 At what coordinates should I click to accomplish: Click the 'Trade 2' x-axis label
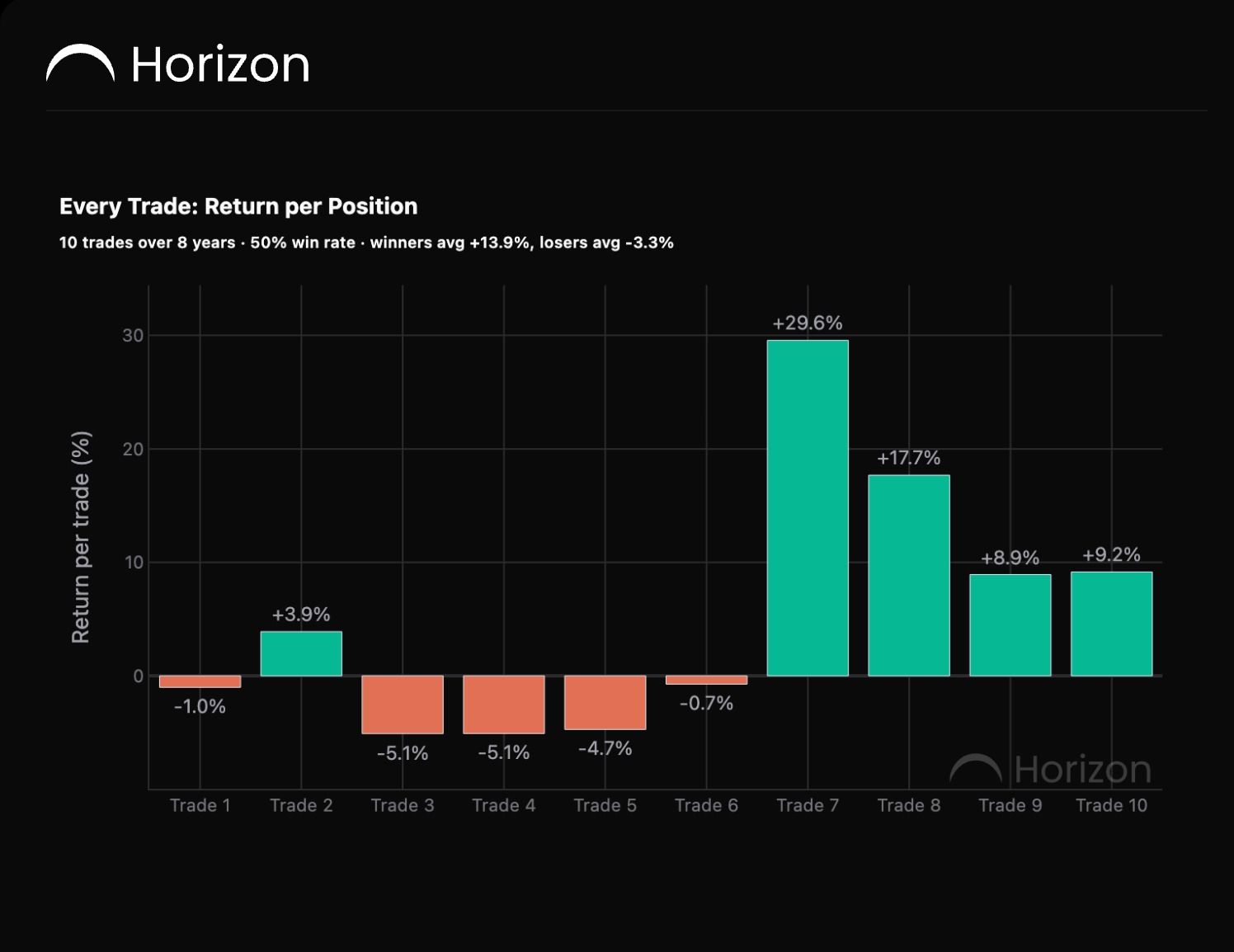pos(301,805)
